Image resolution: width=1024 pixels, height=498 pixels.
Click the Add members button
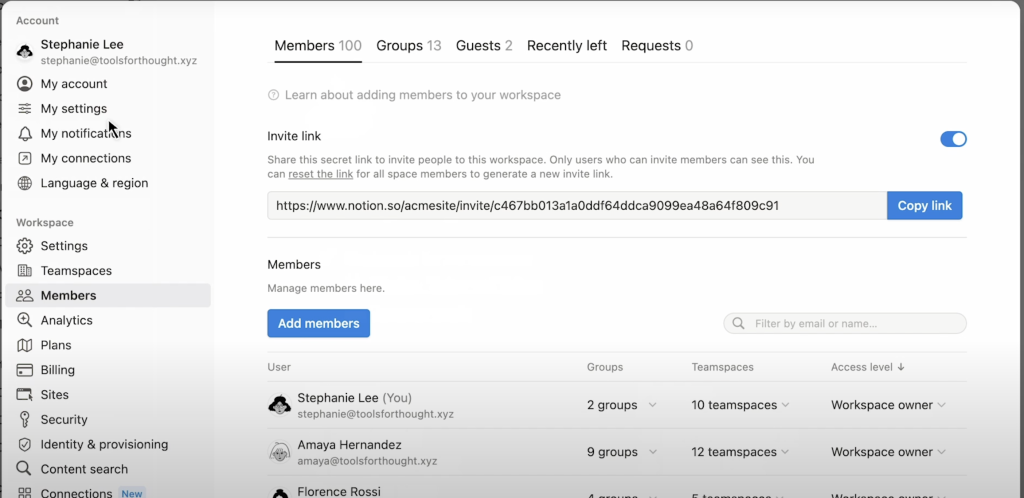pyautogui.click(x=318, y=323)
